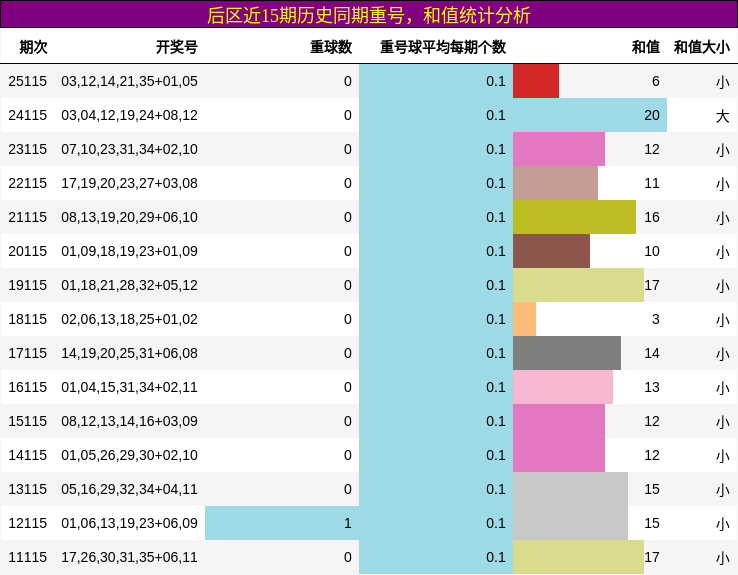The height and width of the screenshot is (575, 738).
Task: Click period number 19115
Action: coord(28,285)
